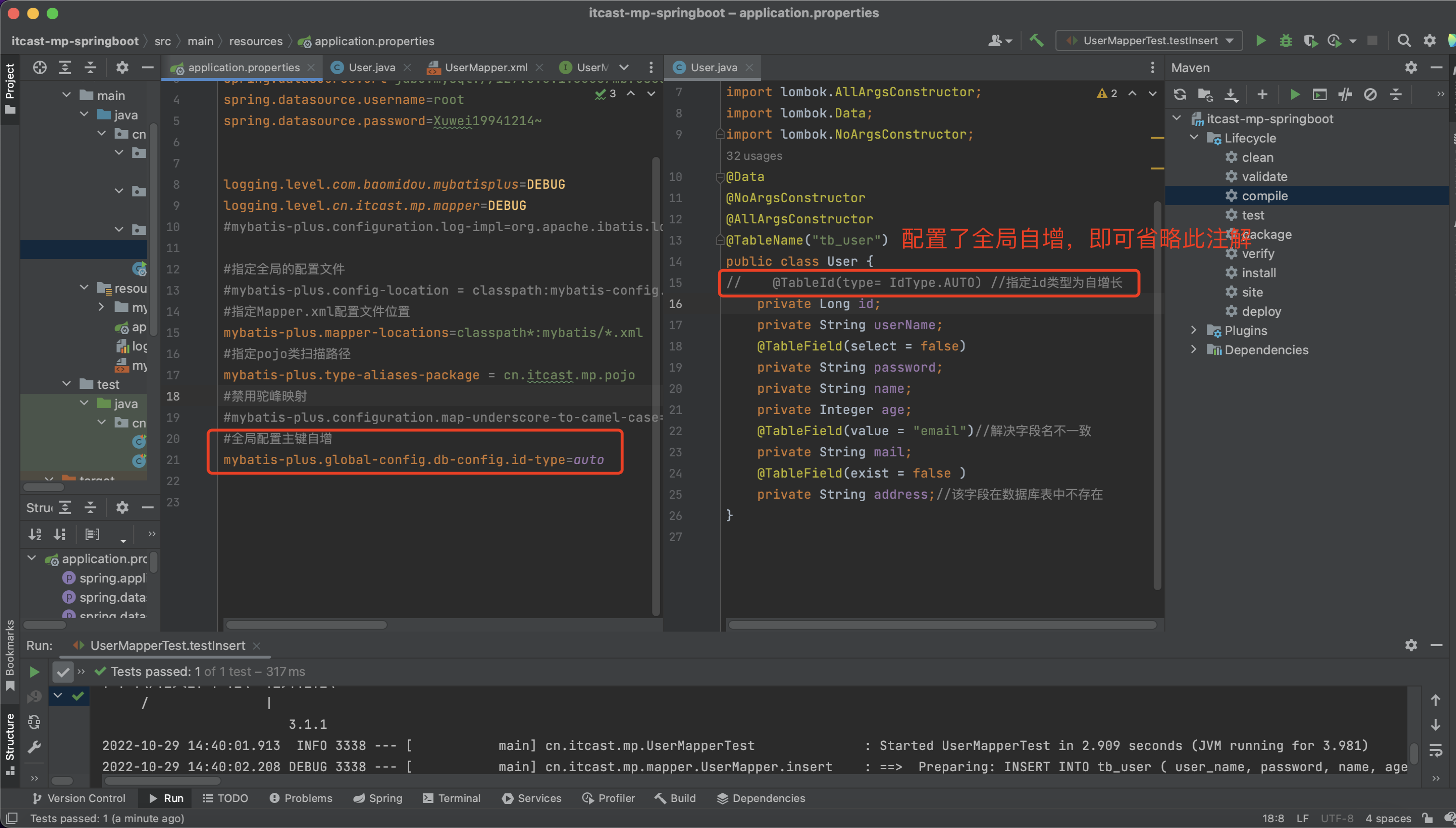Toggle Show Passed tests checkmark
Screen dimensions: 1456x828
63,672
